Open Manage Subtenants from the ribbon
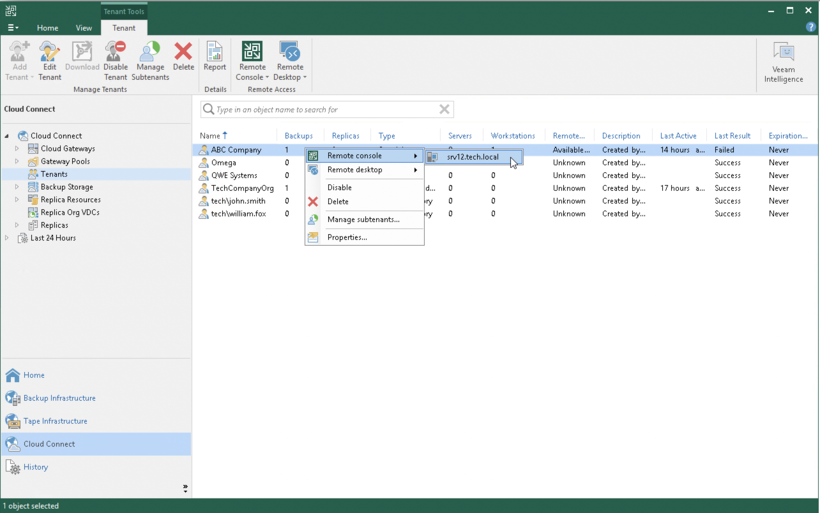Screen dimensions: 820x513 [x=150, y=61]
